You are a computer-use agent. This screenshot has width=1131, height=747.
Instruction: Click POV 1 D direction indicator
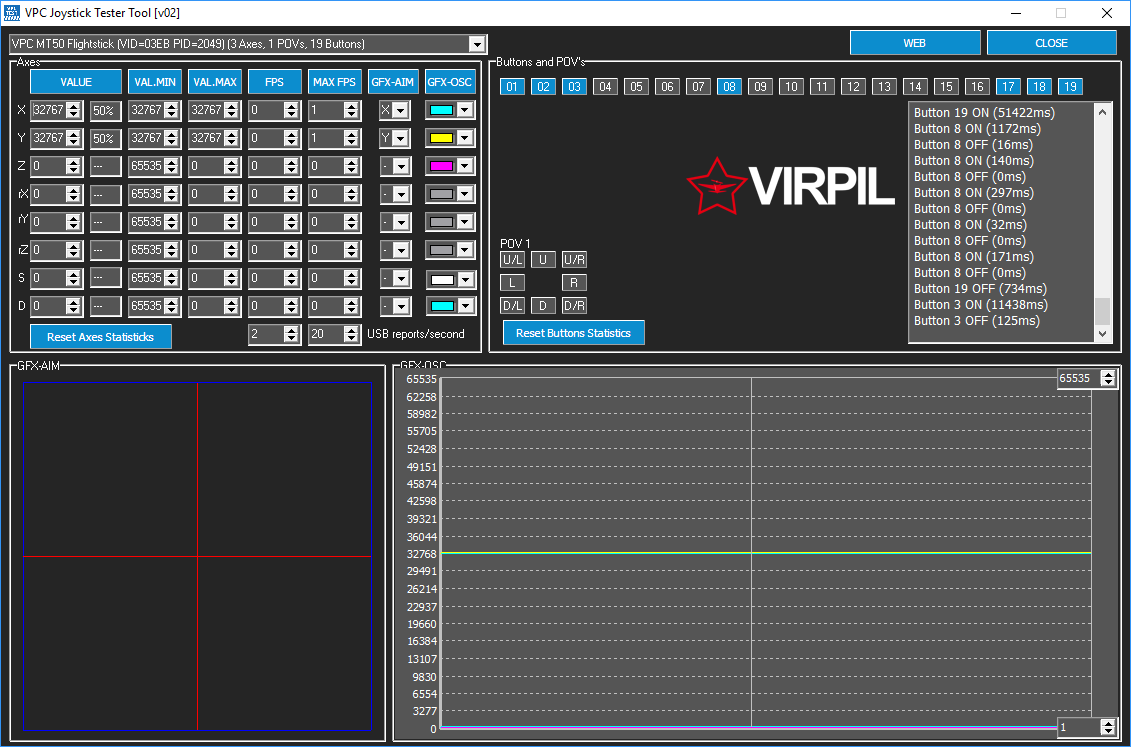point(543,306)
